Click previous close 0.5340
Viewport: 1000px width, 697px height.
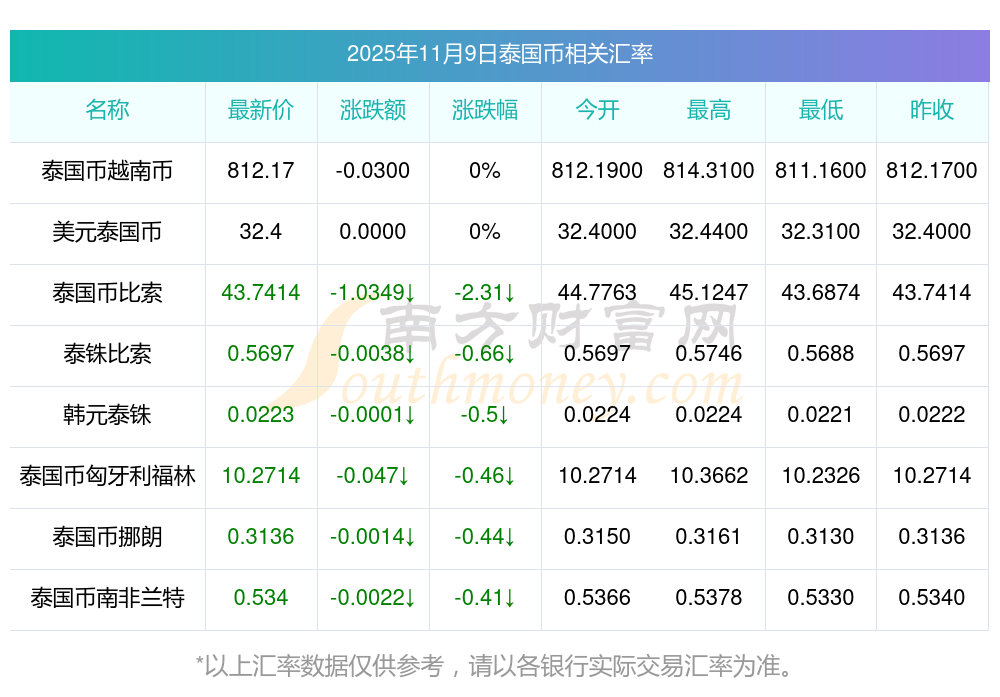(x=932, y=598)
